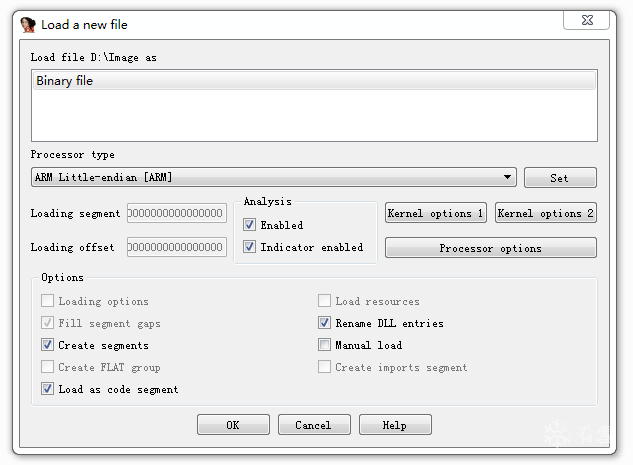633x465 pixels.
Task: Open Kernel options 2
Action: click(x=546, y=213)
